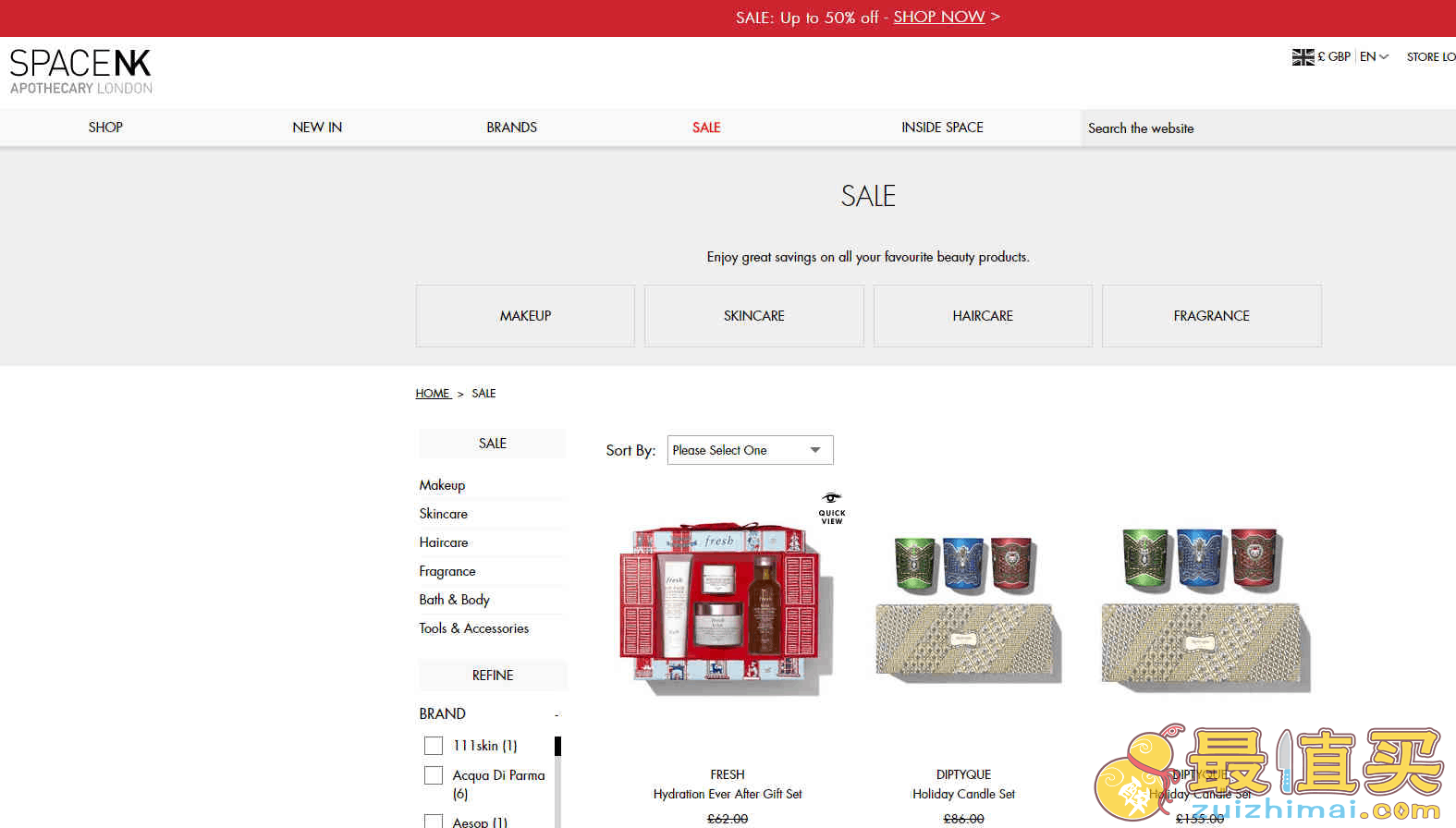Image resolution: width=1456 pixels, height=828 pixels.
Task: Open the EN language dropdown
Action: pos(1374,56)
